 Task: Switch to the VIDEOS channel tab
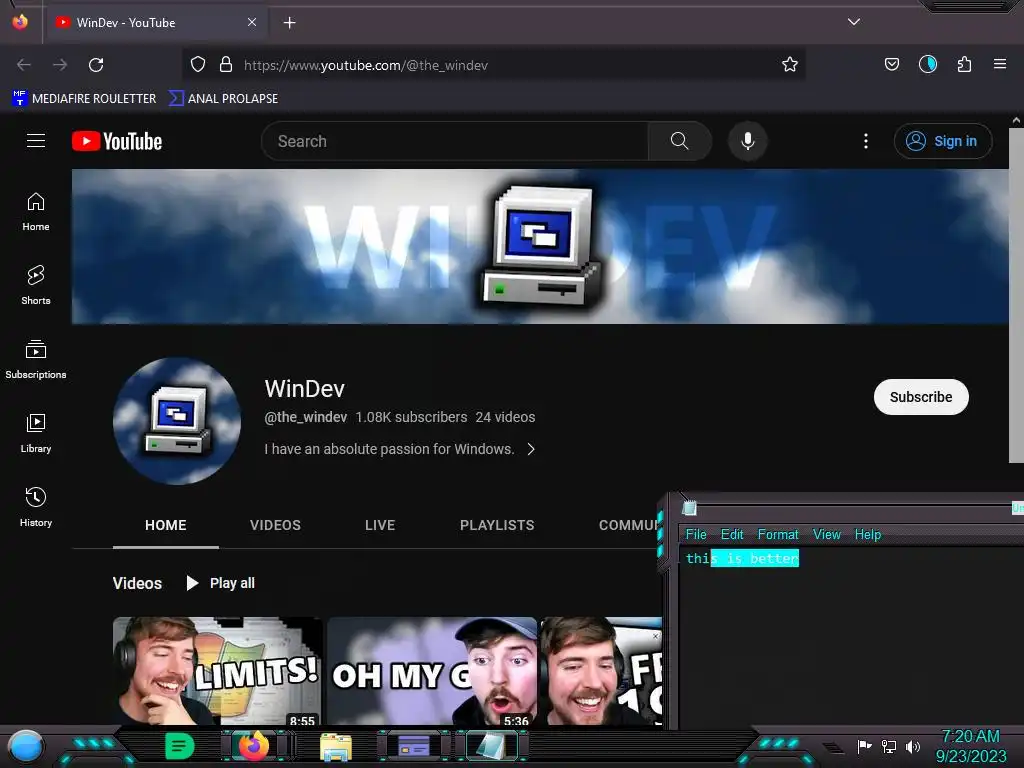[275, 525]
